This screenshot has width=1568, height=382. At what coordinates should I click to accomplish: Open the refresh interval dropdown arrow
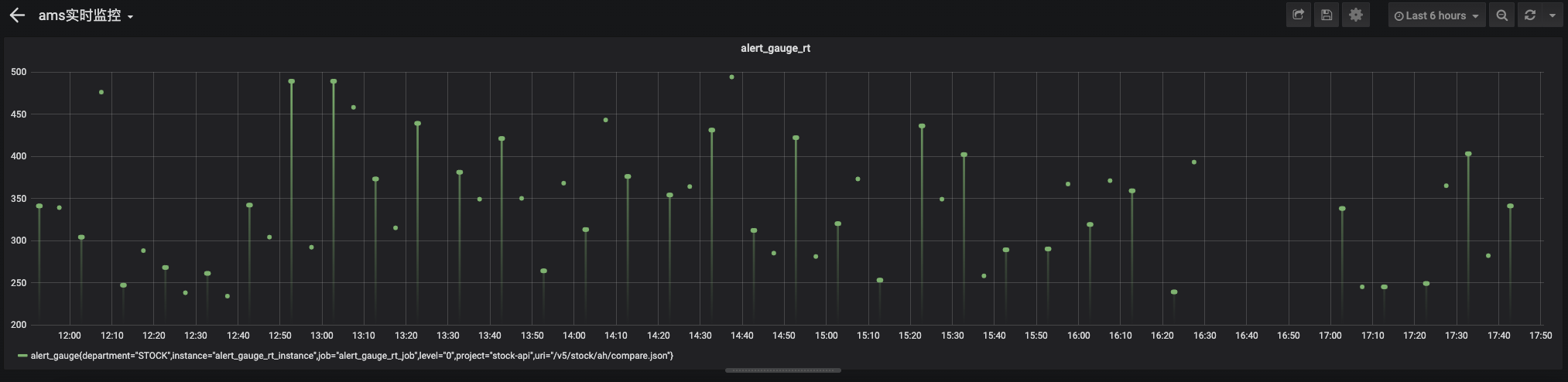pyautogui.click(x=1552, y=15)
